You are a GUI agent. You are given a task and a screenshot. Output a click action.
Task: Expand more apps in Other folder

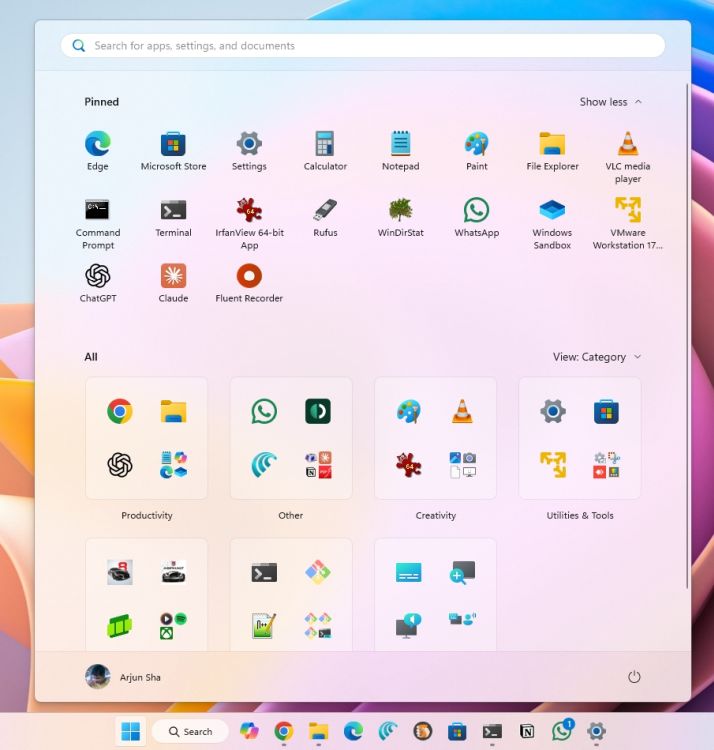(319, 464)
